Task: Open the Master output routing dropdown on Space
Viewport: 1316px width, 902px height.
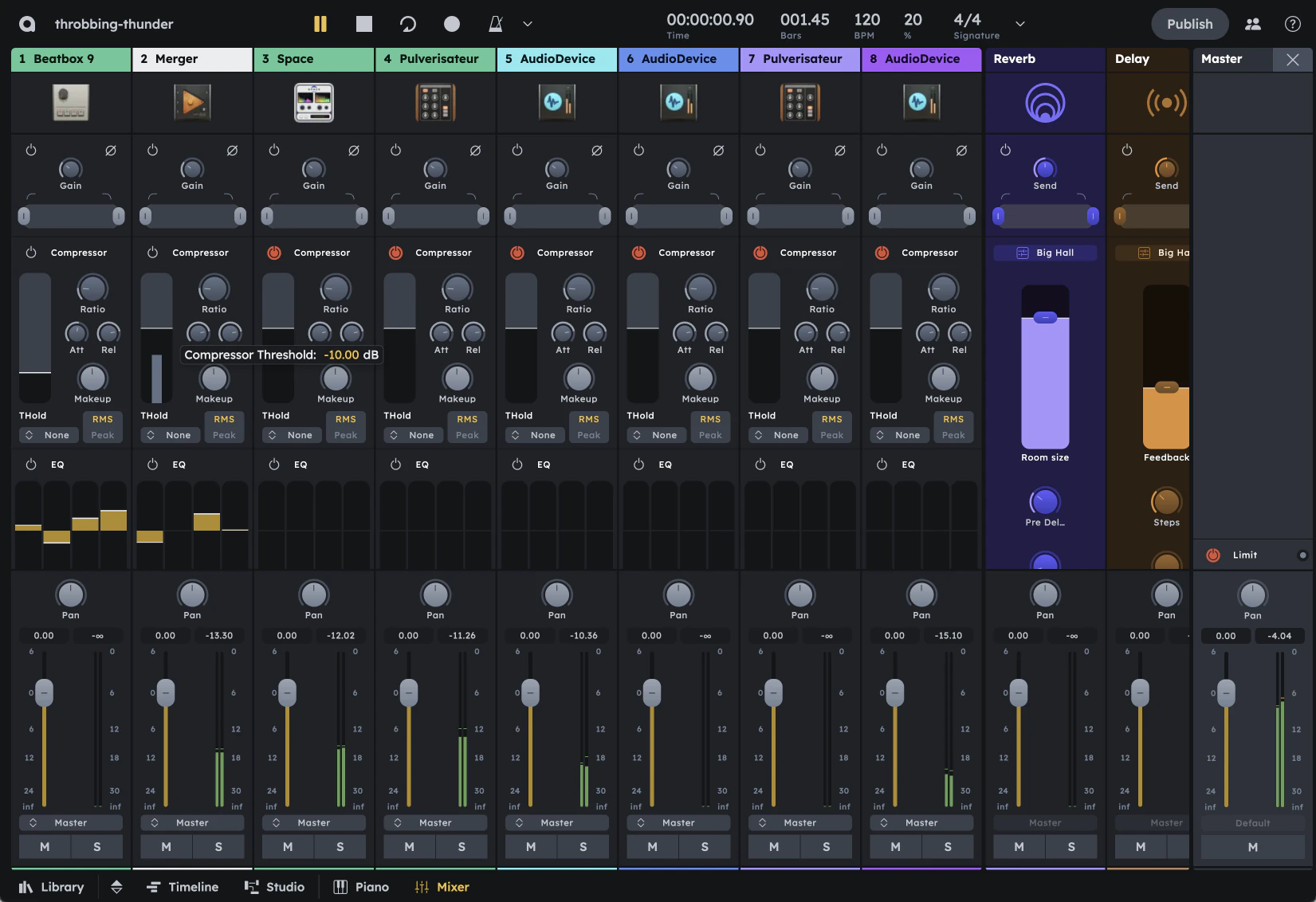Action: pyautogui.click(x=313, y=822)
